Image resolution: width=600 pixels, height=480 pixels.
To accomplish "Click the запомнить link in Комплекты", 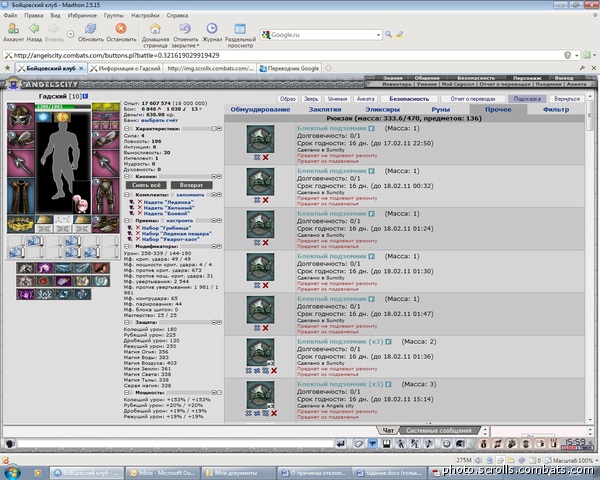I will pyautogui.click(x=190, y=195).
